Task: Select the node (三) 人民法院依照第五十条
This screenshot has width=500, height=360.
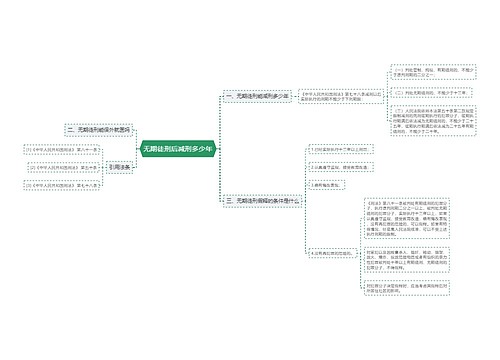Action: (433, 120)
